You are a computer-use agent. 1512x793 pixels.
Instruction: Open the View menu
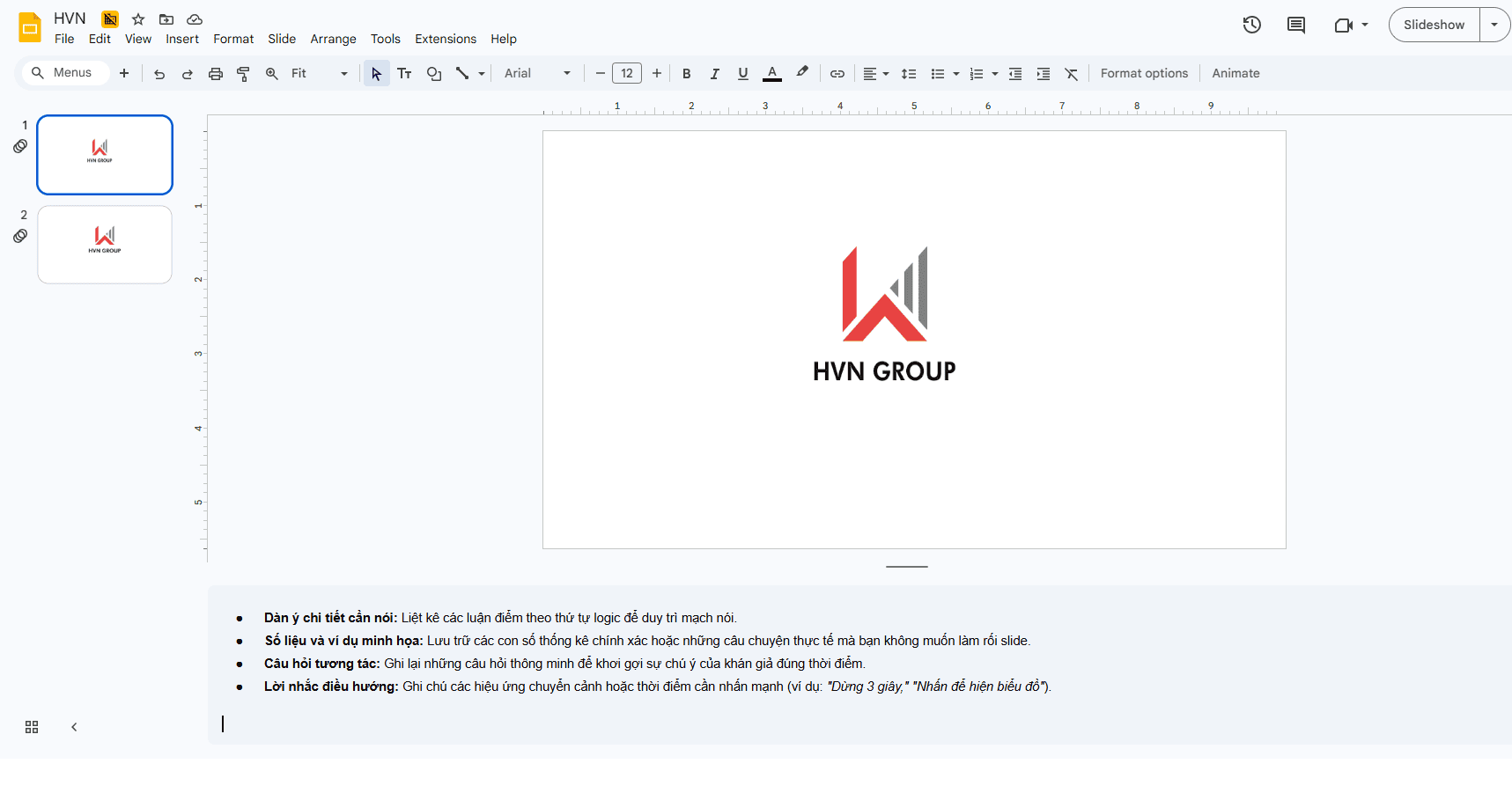(x=138, y=39)
